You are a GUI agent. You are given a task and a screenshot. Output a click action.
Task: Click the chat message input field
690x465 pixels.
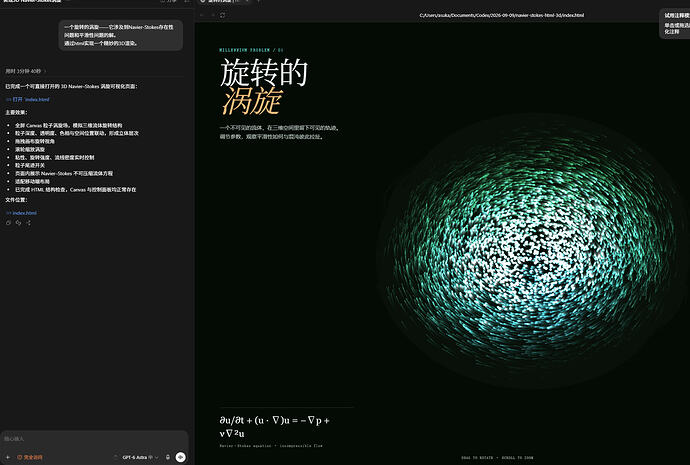[95, 439]
